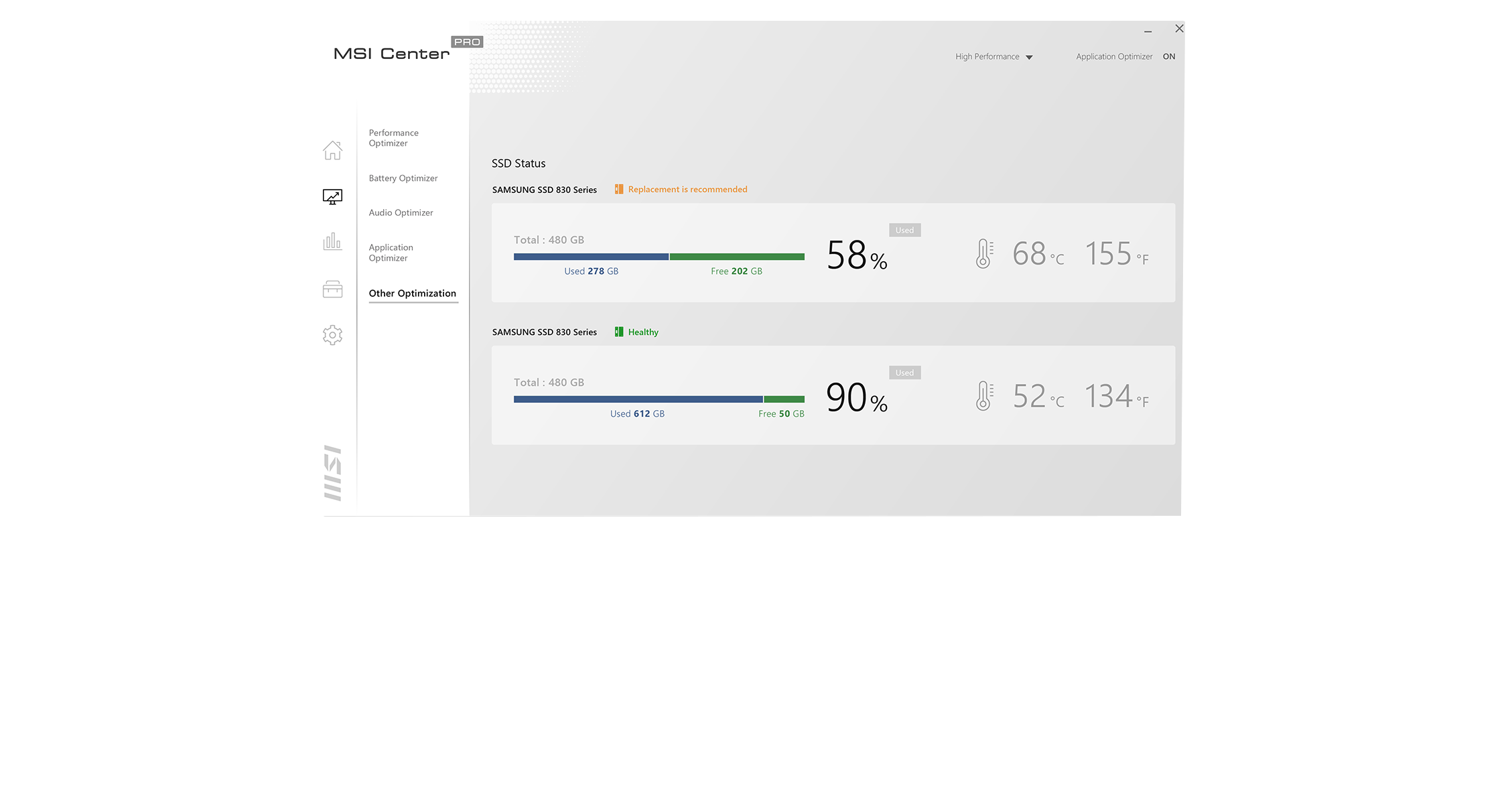
Task: Open Application Optimizer in the side menu
Action: (x=391, y=253)
